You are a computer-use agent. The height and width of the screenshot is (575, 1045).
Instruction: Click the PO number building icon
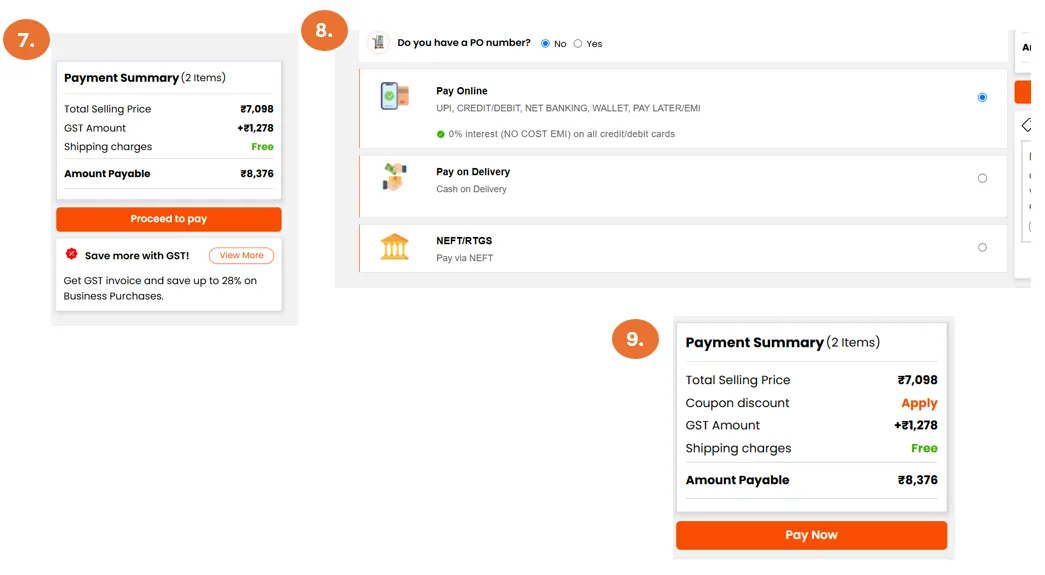coord(378,42)
